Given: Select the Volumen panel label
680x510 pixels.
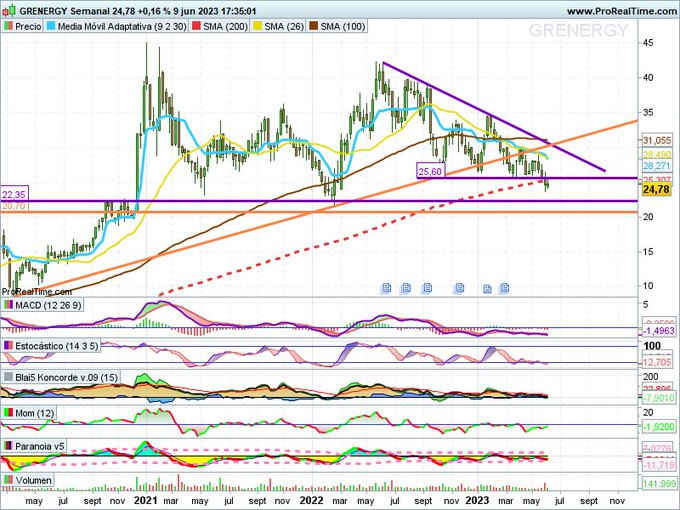Looking at the screenshot, I should pyautogui.click(x=33, y=480).
